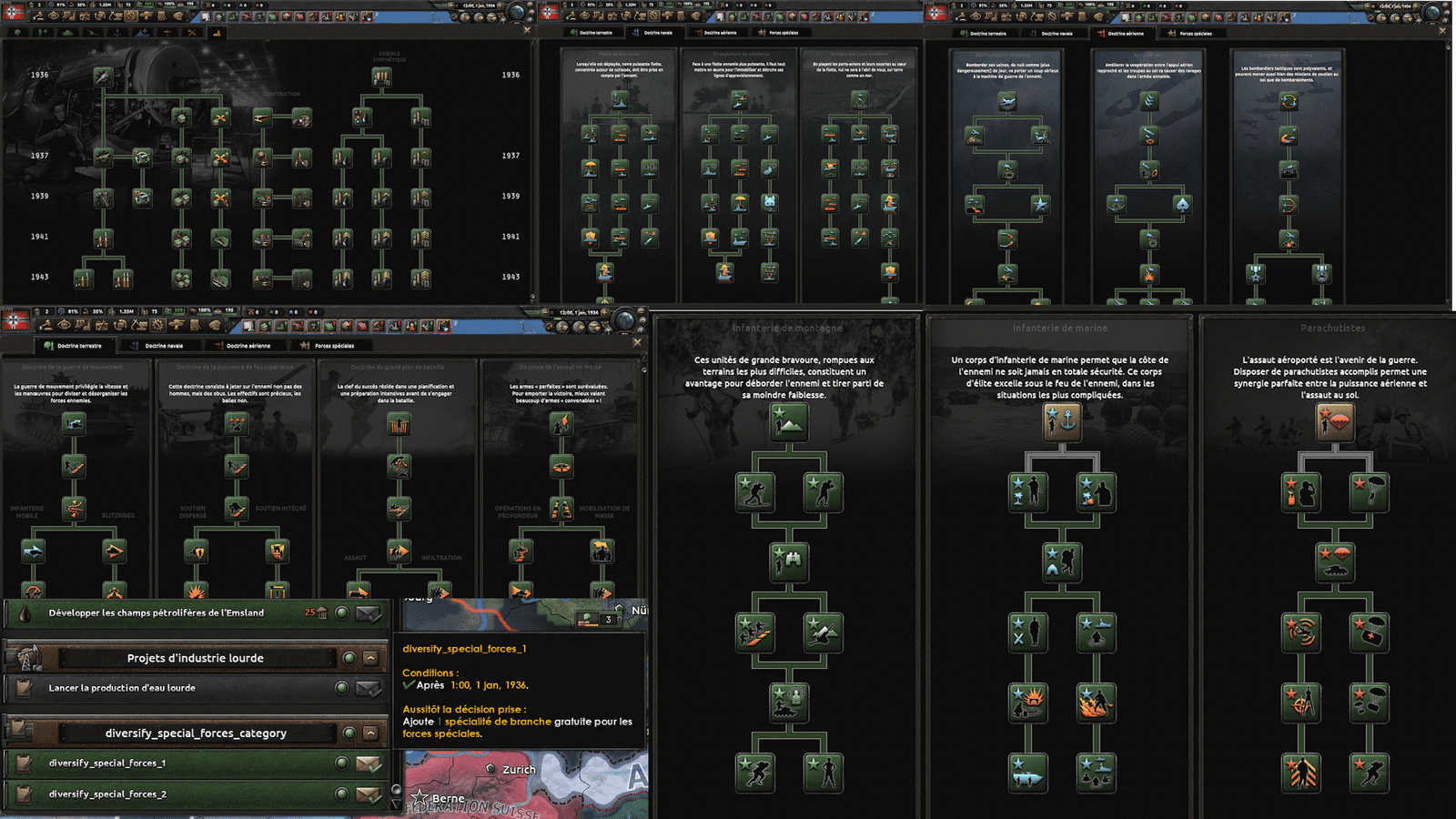Toggle green light on diversify_special_forces_category header
This screenshot has width=1456, height=819.
(x=349, y=733)
